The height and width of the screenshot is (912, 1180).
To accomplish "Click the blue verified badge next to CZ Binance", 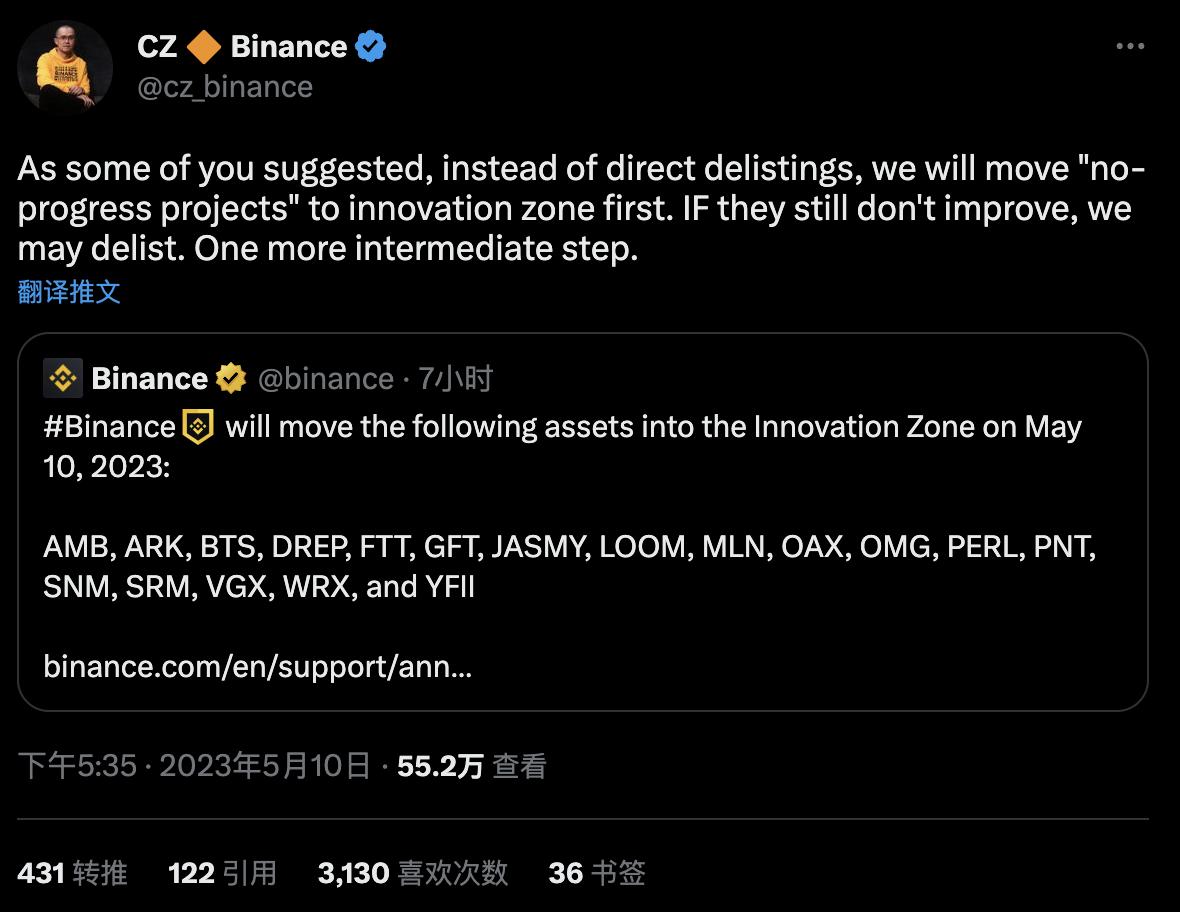I will point(371,46).
